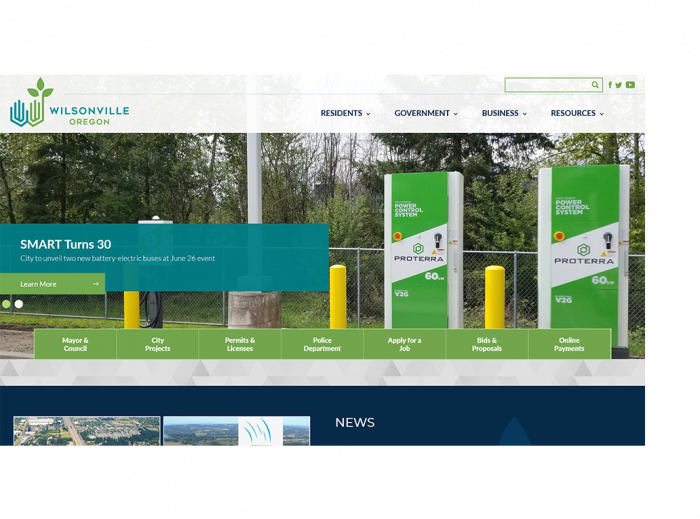The width and height of the screenshot is (700, 519).
Task: Click the NEWS heading
Action: [355, 423]
